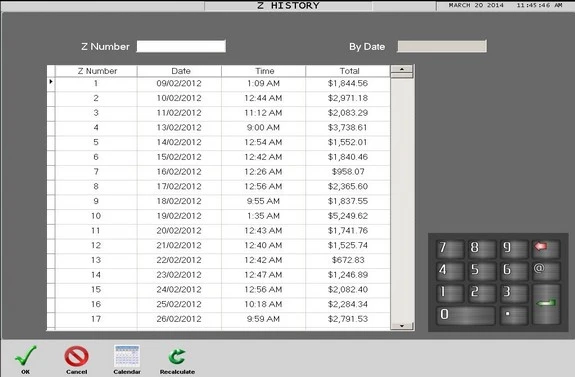The width and height of the screenshot is (575, 377).
Task: Sort by the Date column header
Action: 180,71
